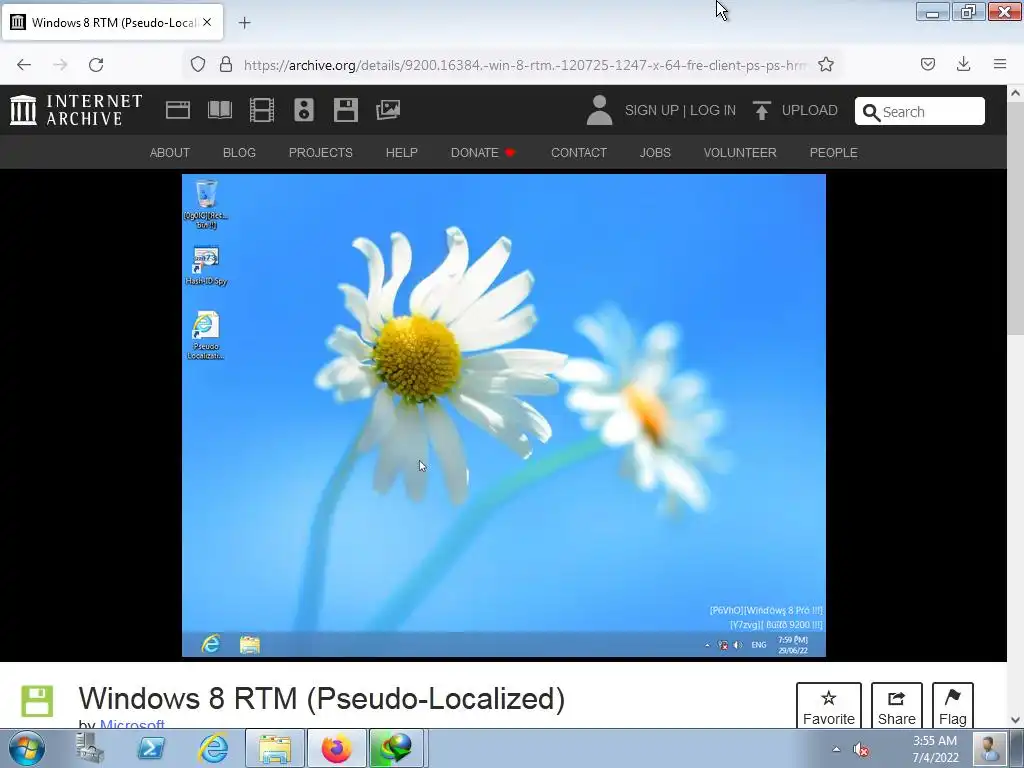Open the Texts book icon
The image size is (1024, 768).
[219, 110]
